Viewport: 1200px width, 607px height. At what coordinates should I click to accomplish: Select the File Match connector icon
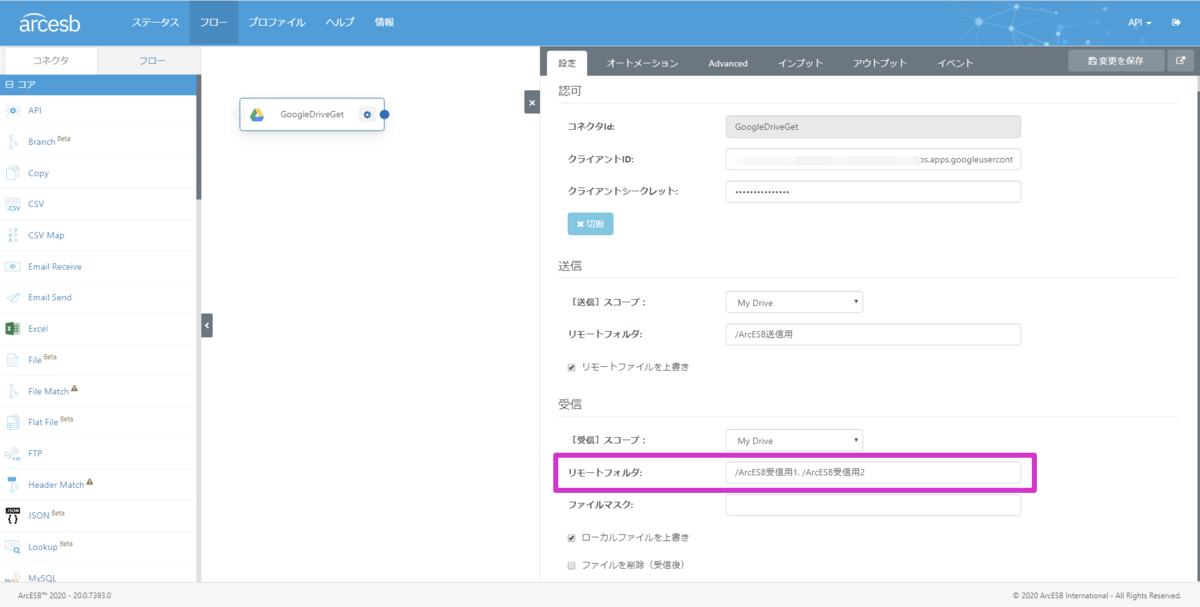[13, 391]
